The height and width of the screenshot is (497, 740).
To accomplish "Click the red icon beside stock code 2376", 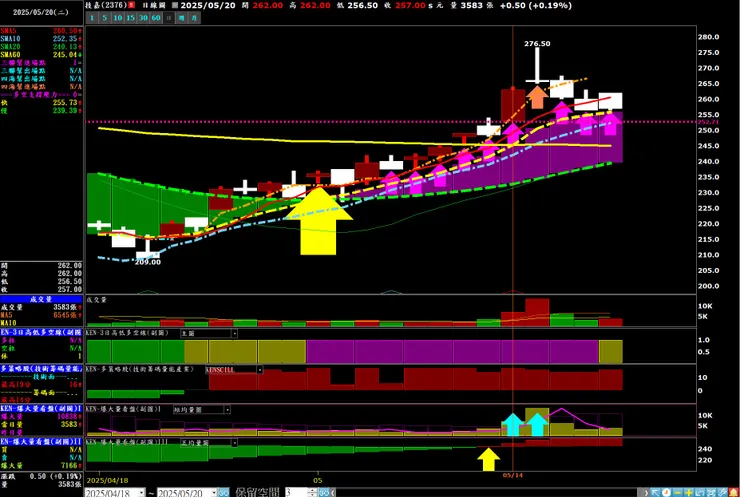I will 132,5.
